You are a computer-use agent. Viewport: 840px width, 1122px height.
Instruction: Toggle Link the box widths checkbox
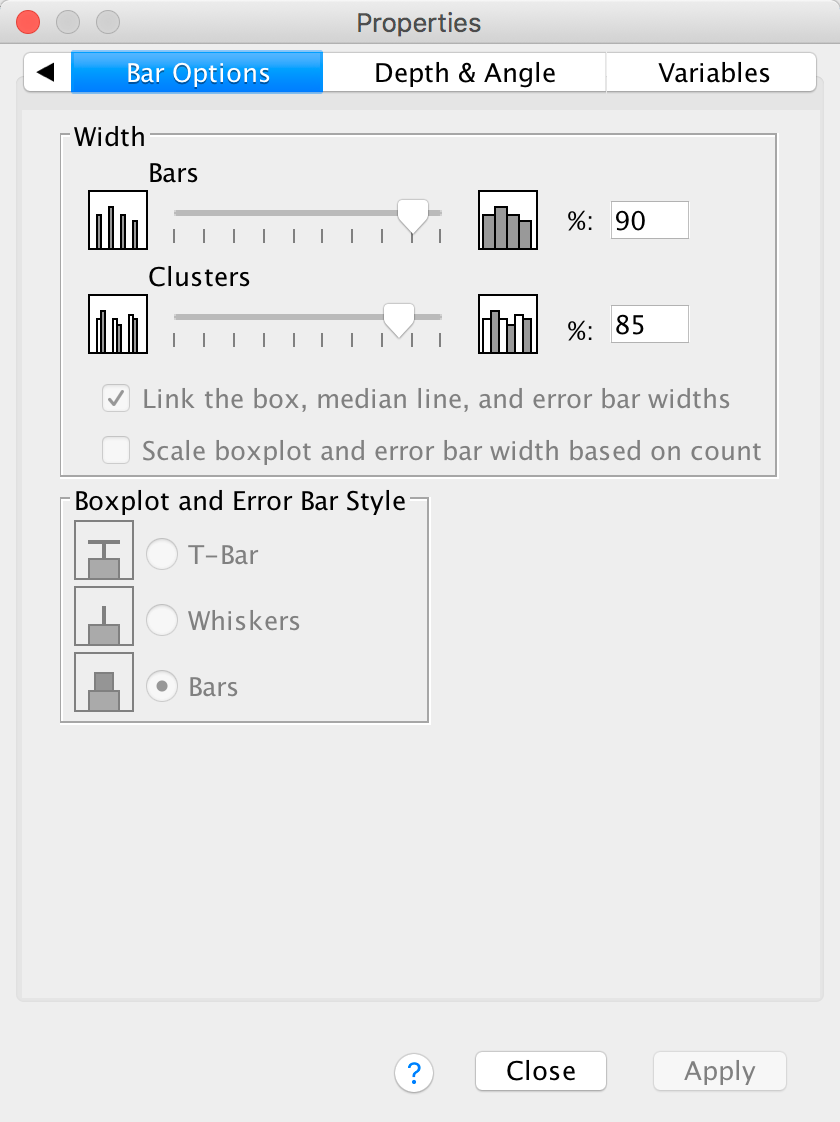[117, 400]
